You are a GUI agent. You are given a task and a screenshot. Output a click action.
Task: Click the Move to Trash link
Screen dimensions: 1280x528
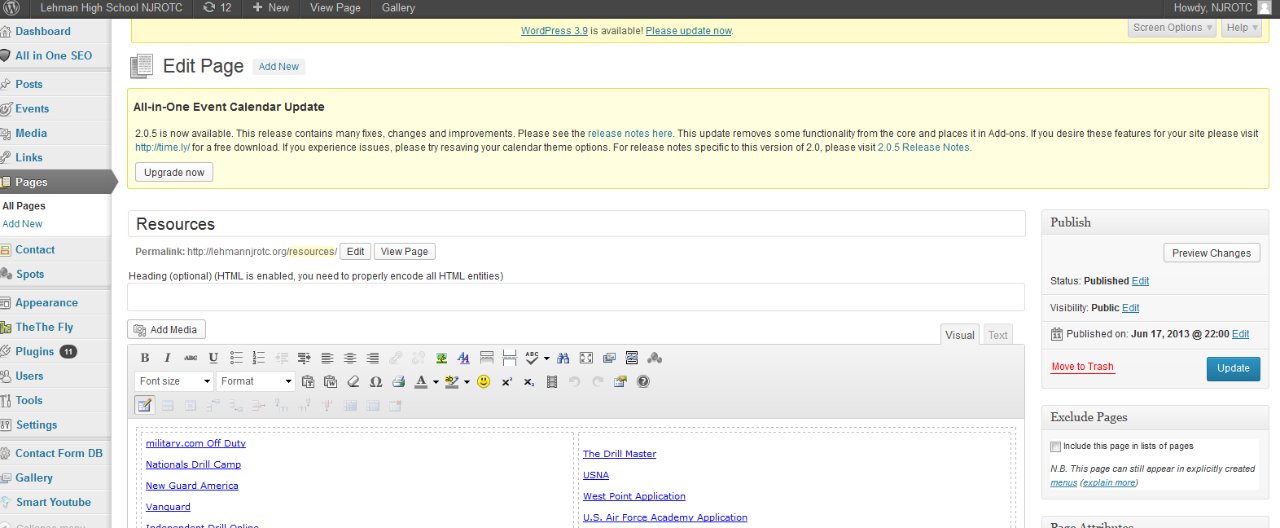pos(1082,367)
